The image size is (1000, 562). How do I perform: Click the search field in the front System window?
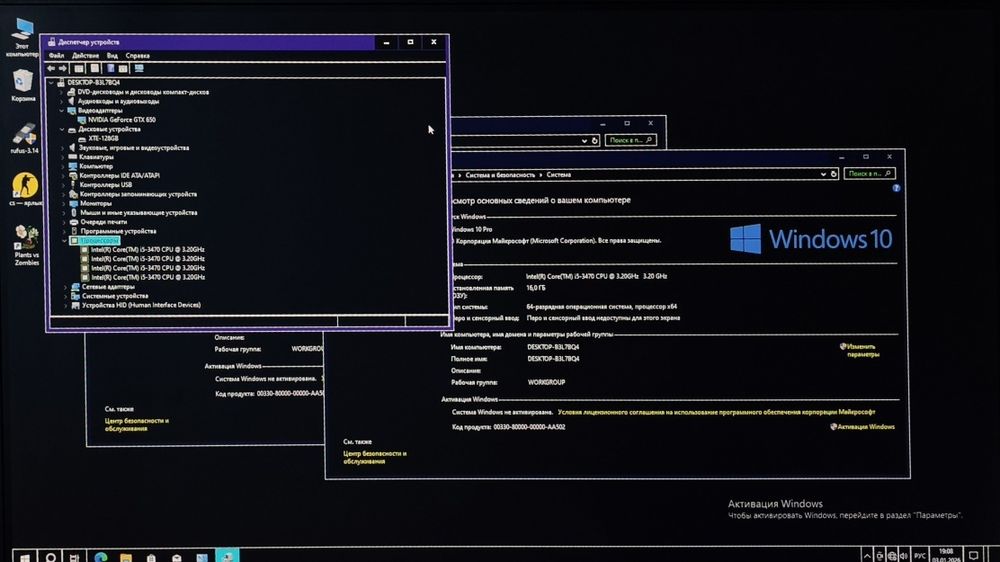[869, 174]
